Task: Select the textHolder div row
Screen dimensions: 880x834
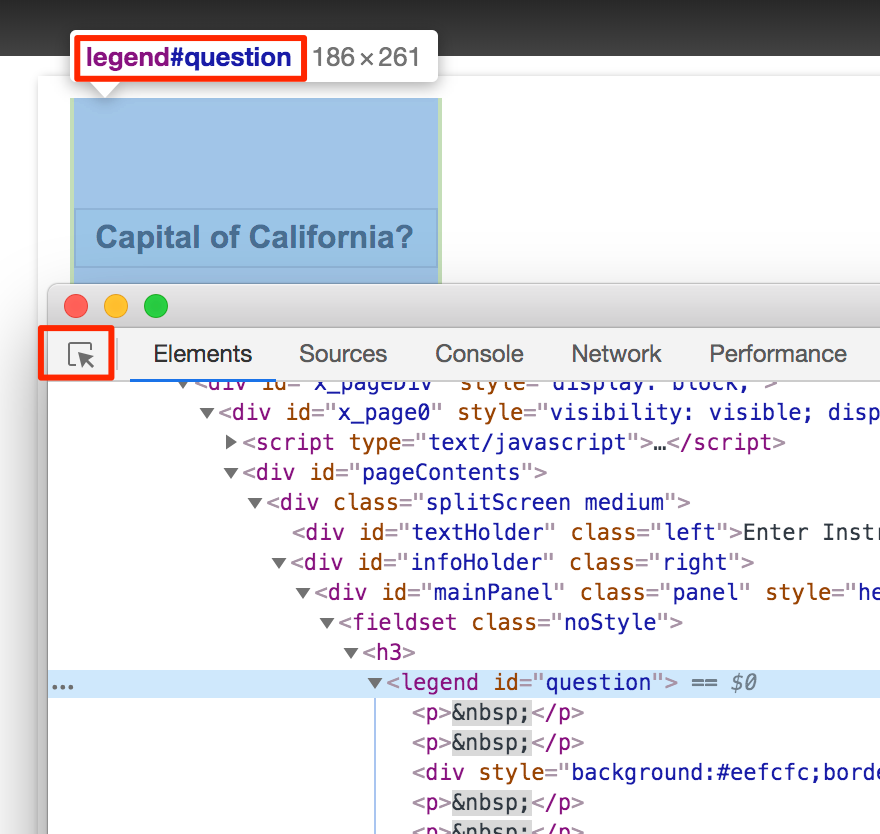Action: tap(464, 533)
